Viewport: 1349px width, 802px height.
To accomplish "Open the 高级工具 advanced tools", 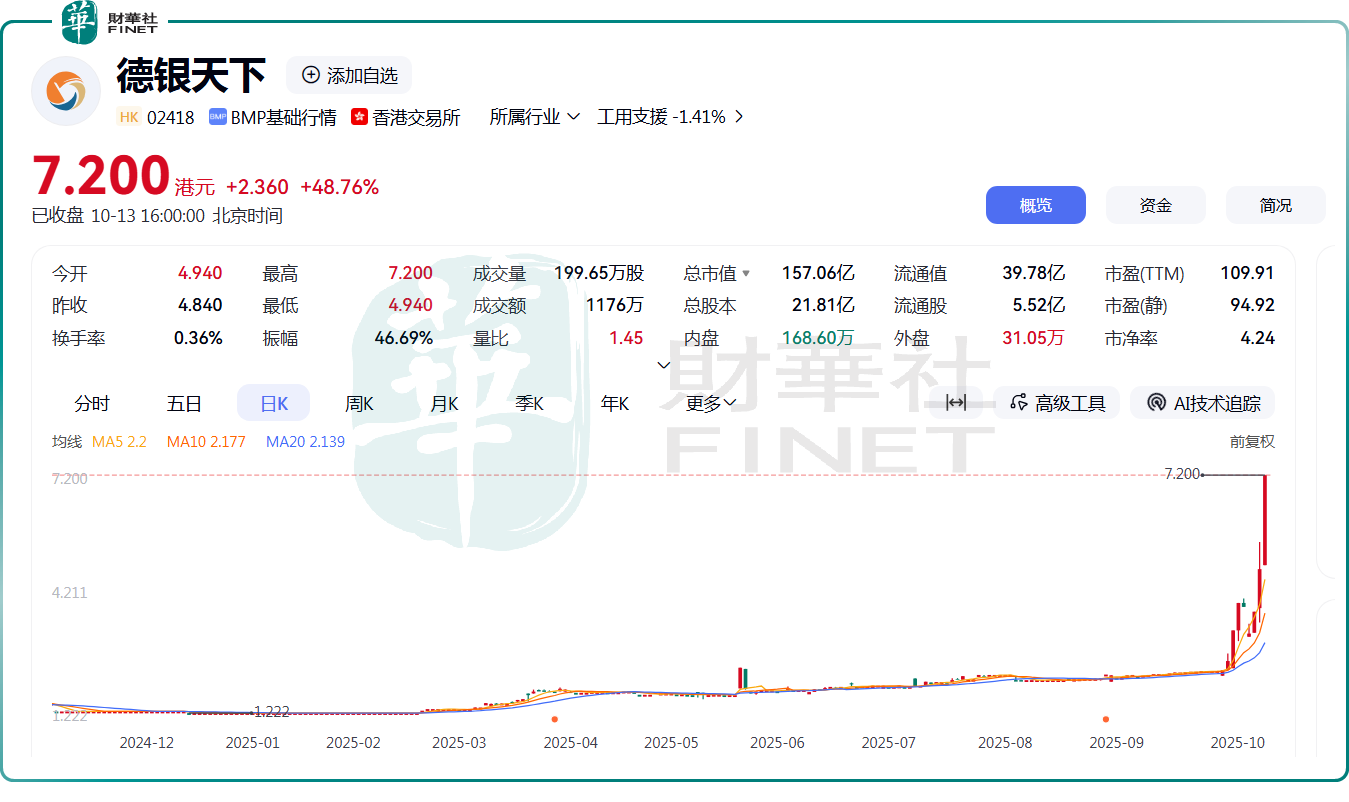I will point(1058,403).
